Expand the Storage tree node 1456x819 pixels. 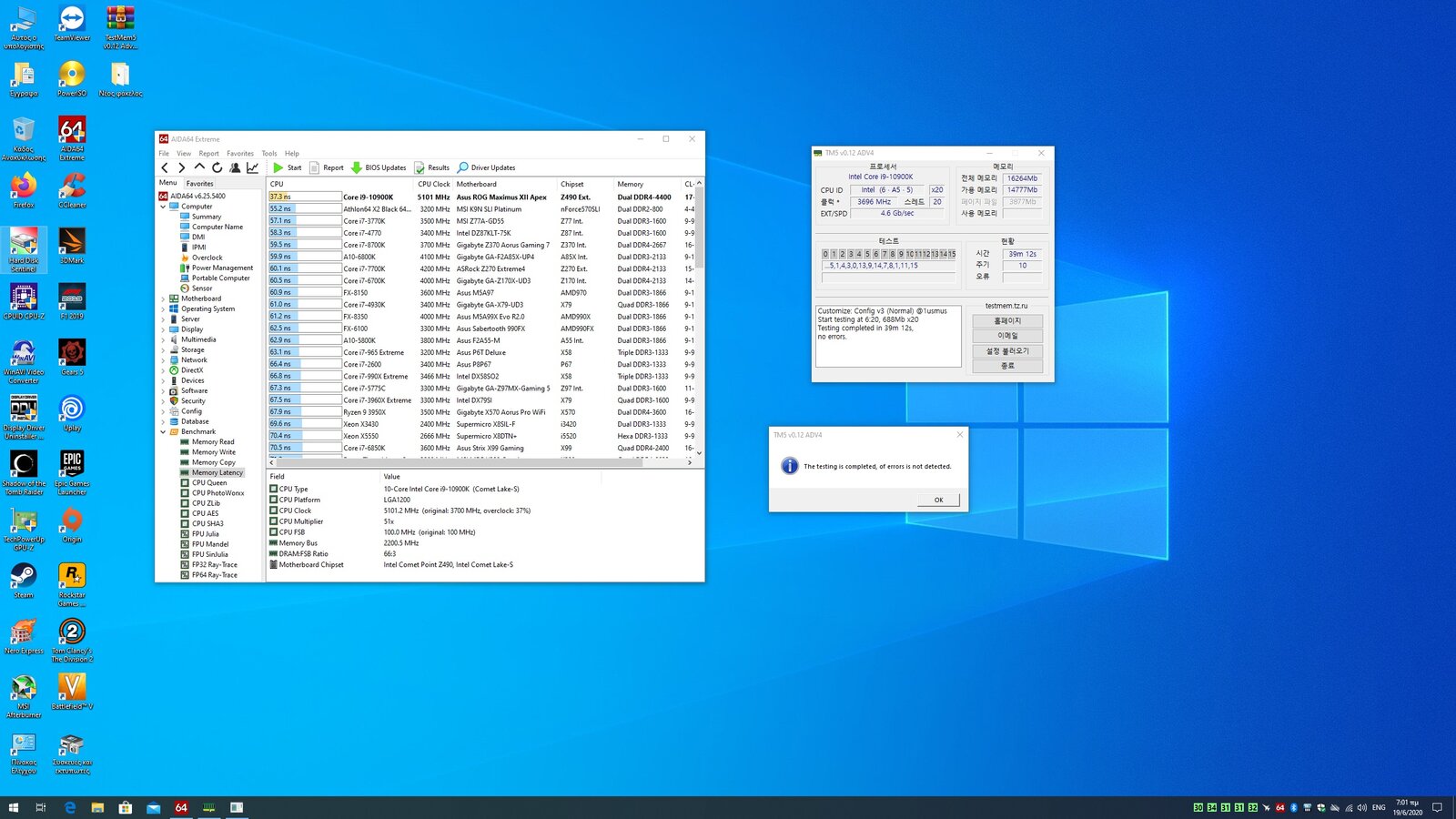pyautogui.click(x=164, y=349)
